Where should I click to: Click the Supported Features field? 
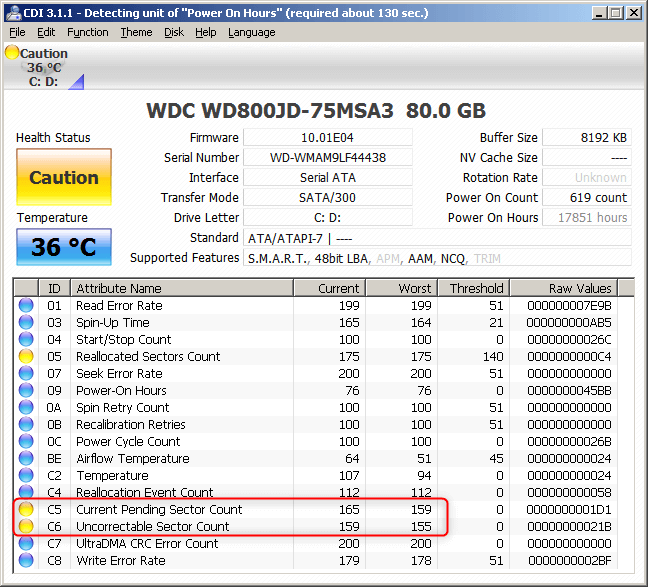point(438,258)
